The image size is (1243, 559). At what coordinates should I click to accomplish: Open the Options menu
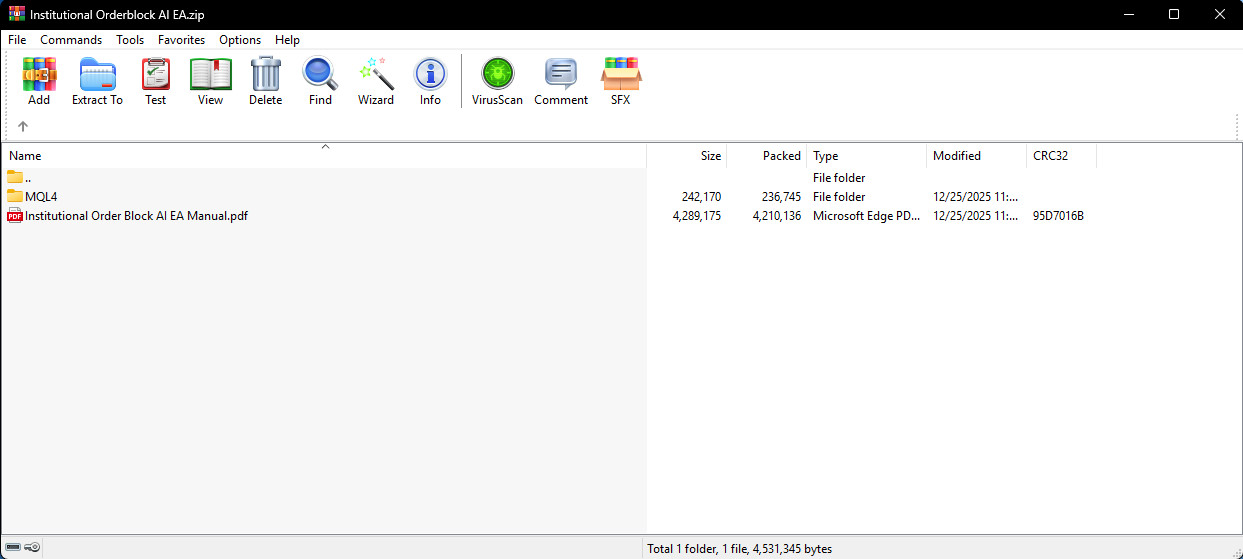240,40
